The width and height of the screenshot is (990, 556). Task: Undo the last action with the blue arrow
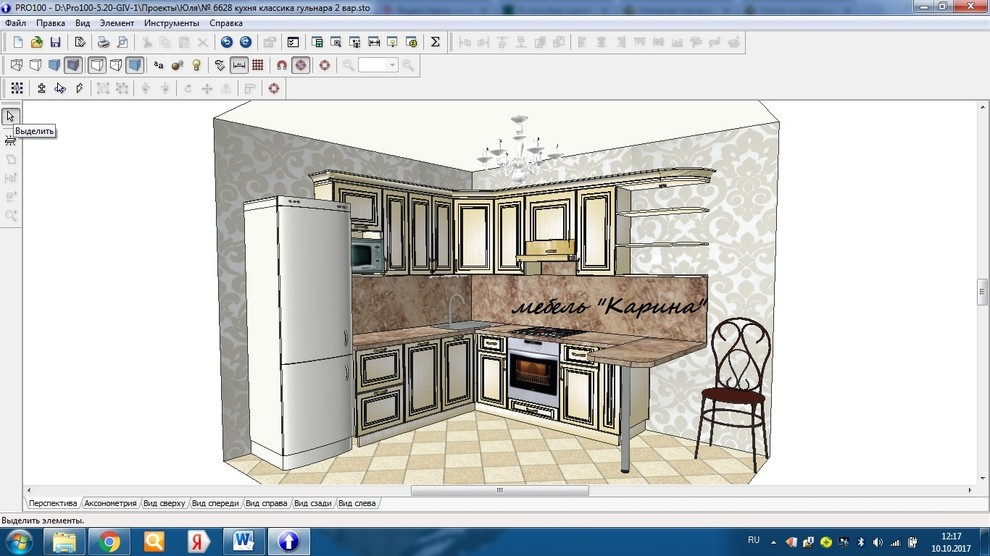pyautogui.click(x=227, y=42)
